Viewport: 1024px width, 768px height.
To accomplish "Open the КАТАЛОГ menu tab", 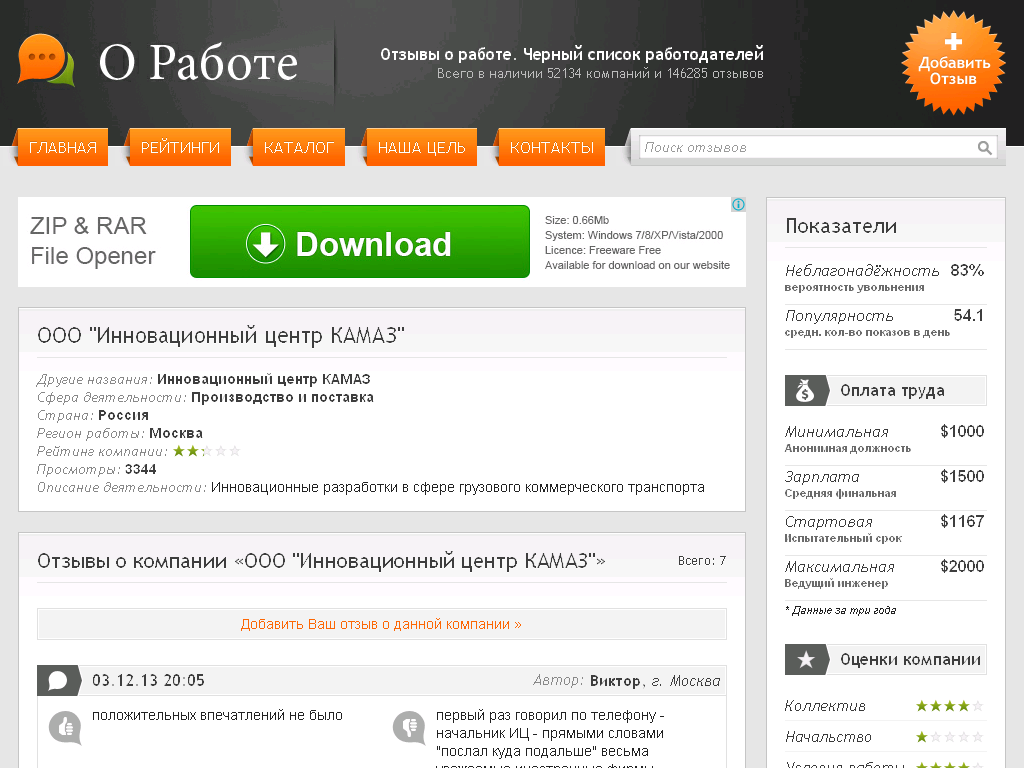I will [298, 148].
